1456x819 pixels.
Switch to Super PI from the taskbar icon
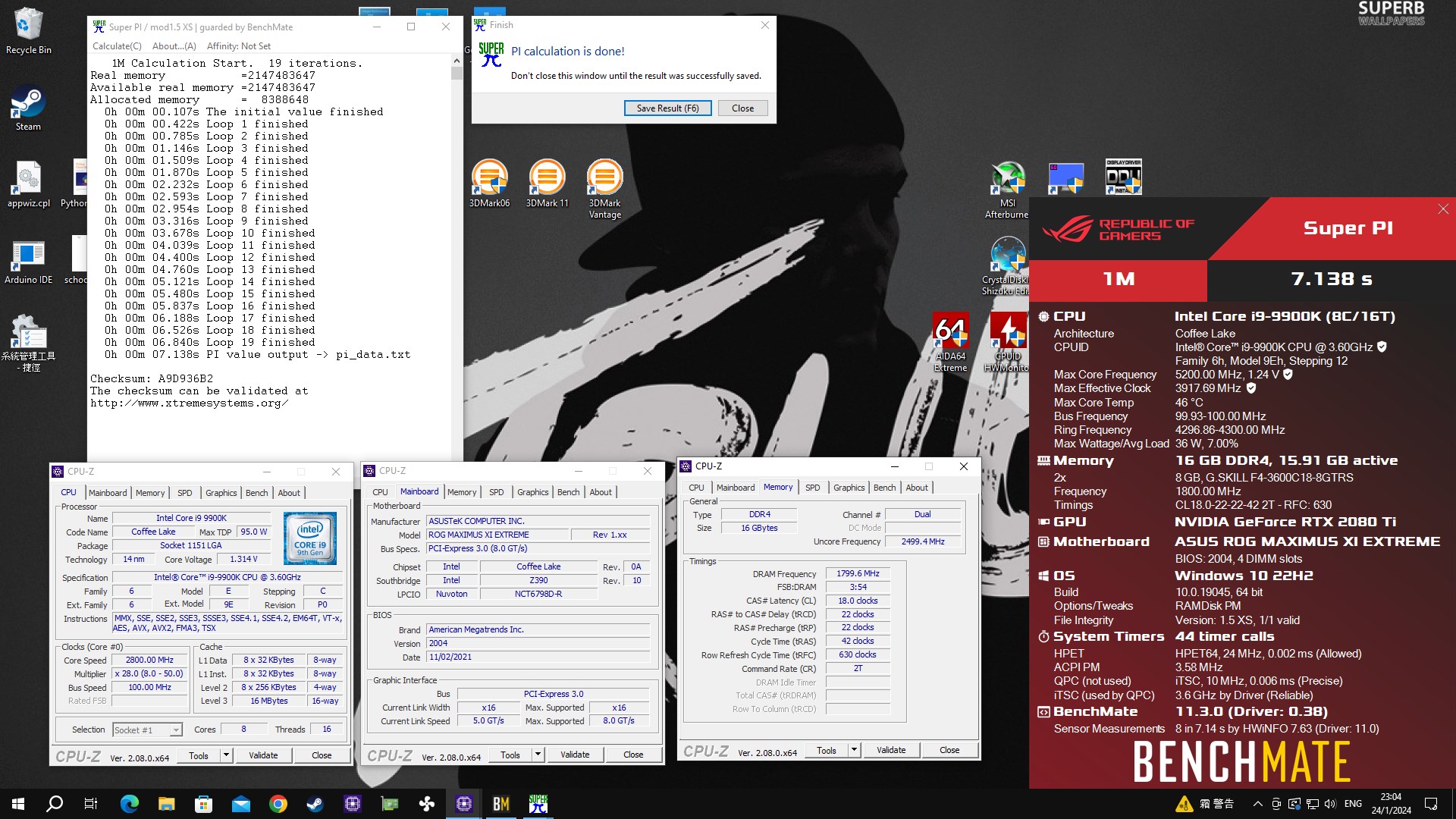point(538,804)
